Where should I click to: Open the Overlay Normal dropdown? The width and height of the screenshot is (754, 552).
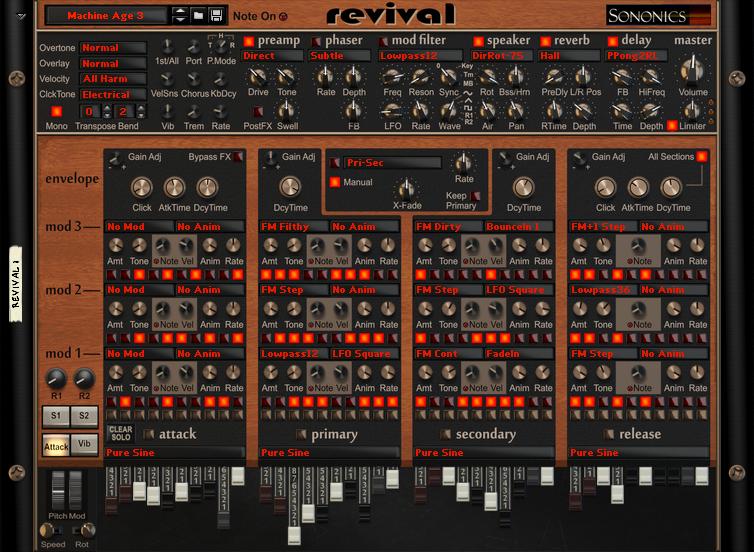pos(113,63)
